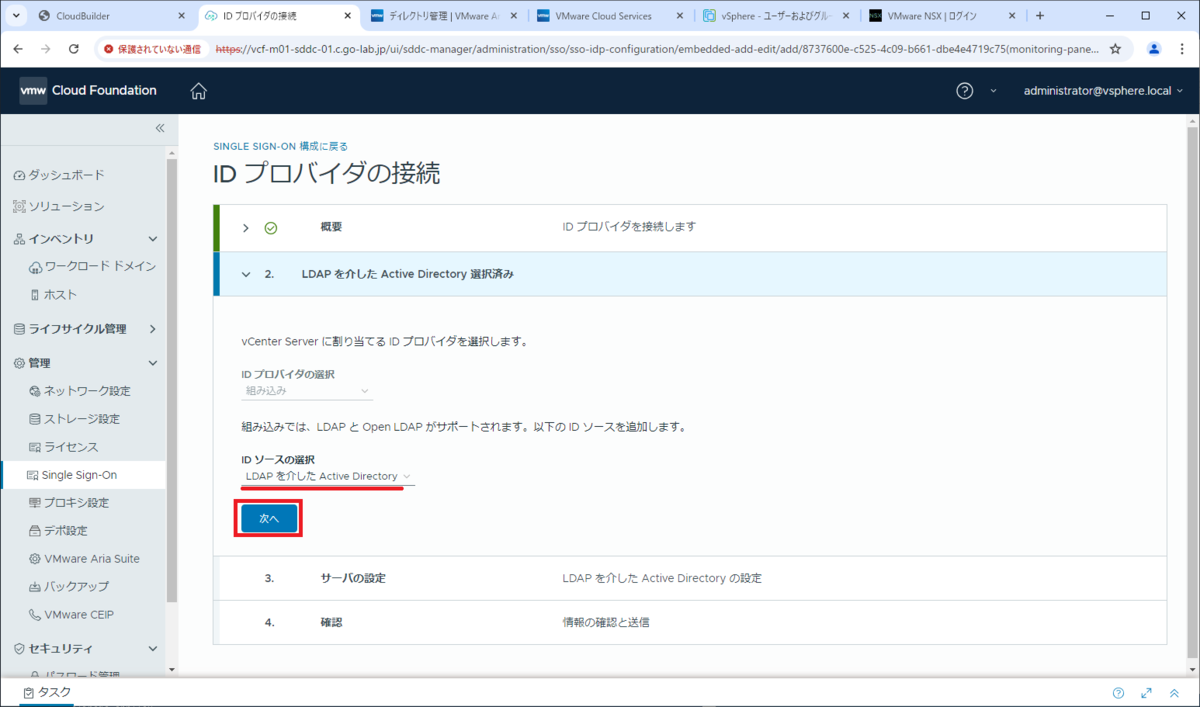This screenshot has width=1200, height=707.
Task: Click the Cloud Foundation home icon
Action: [x=198, y=91]
